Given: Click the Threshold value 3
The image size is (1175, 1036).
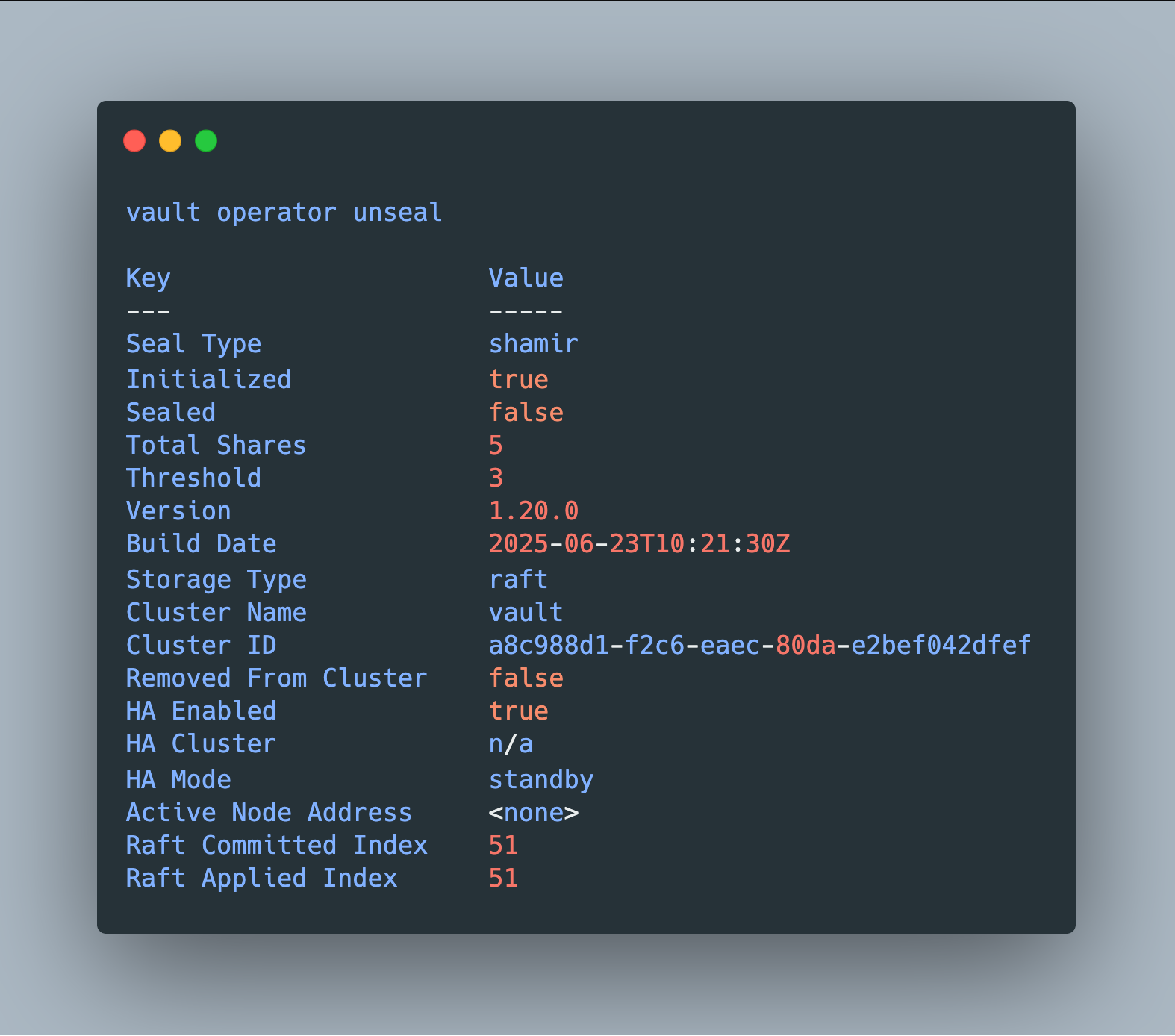Looking at the screenshot, I should (496, 478).
